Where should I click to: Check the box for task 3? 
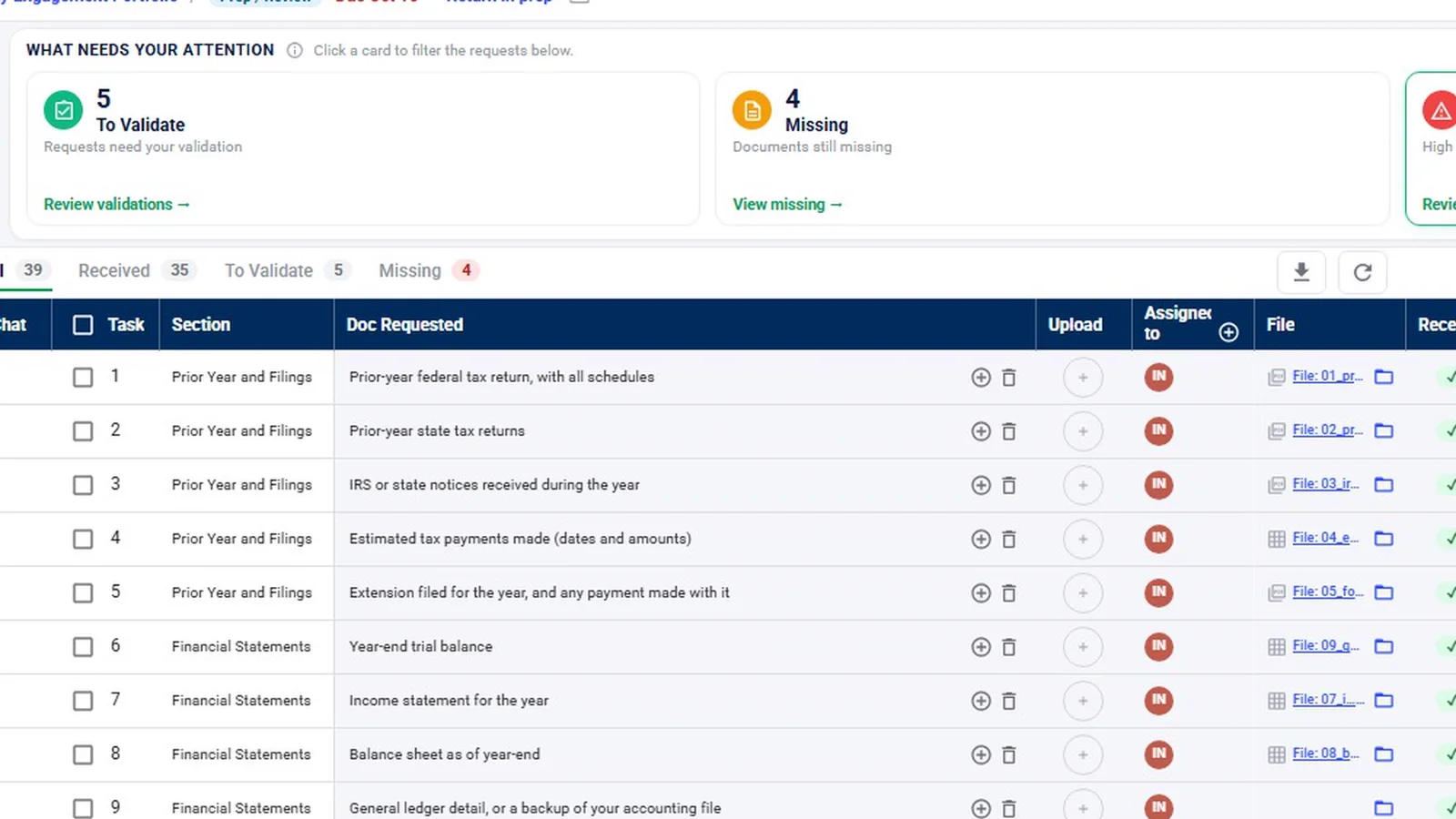click(83, 485)
